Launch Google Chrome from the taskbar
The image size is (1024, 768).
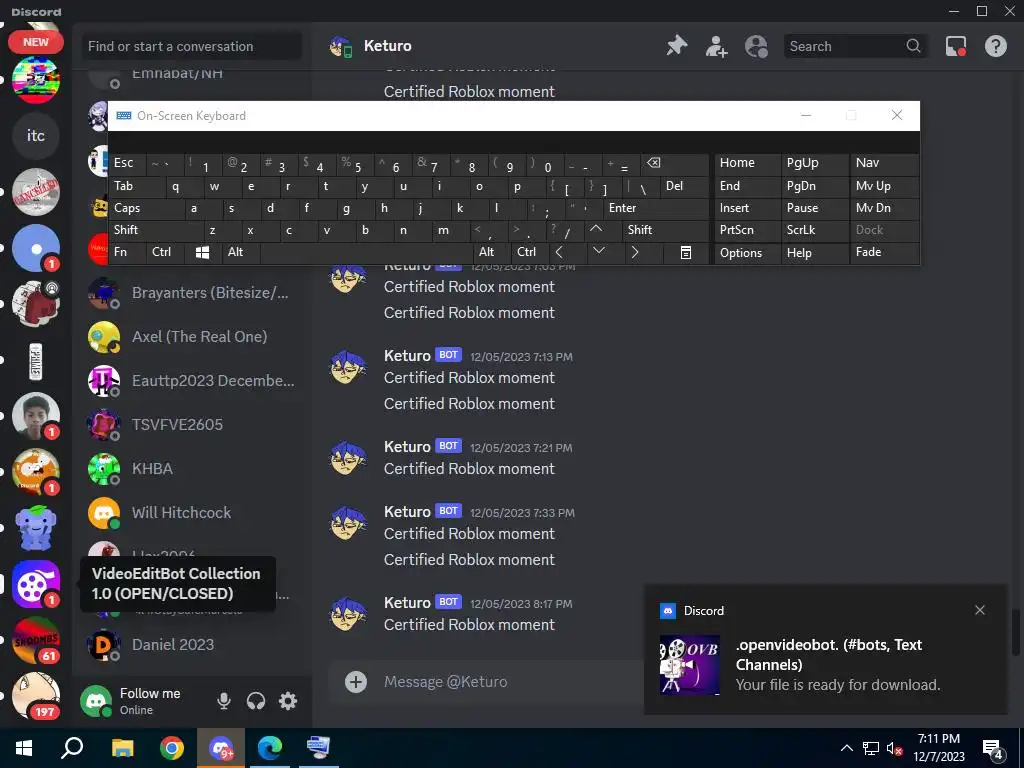(x=172, y=748)
